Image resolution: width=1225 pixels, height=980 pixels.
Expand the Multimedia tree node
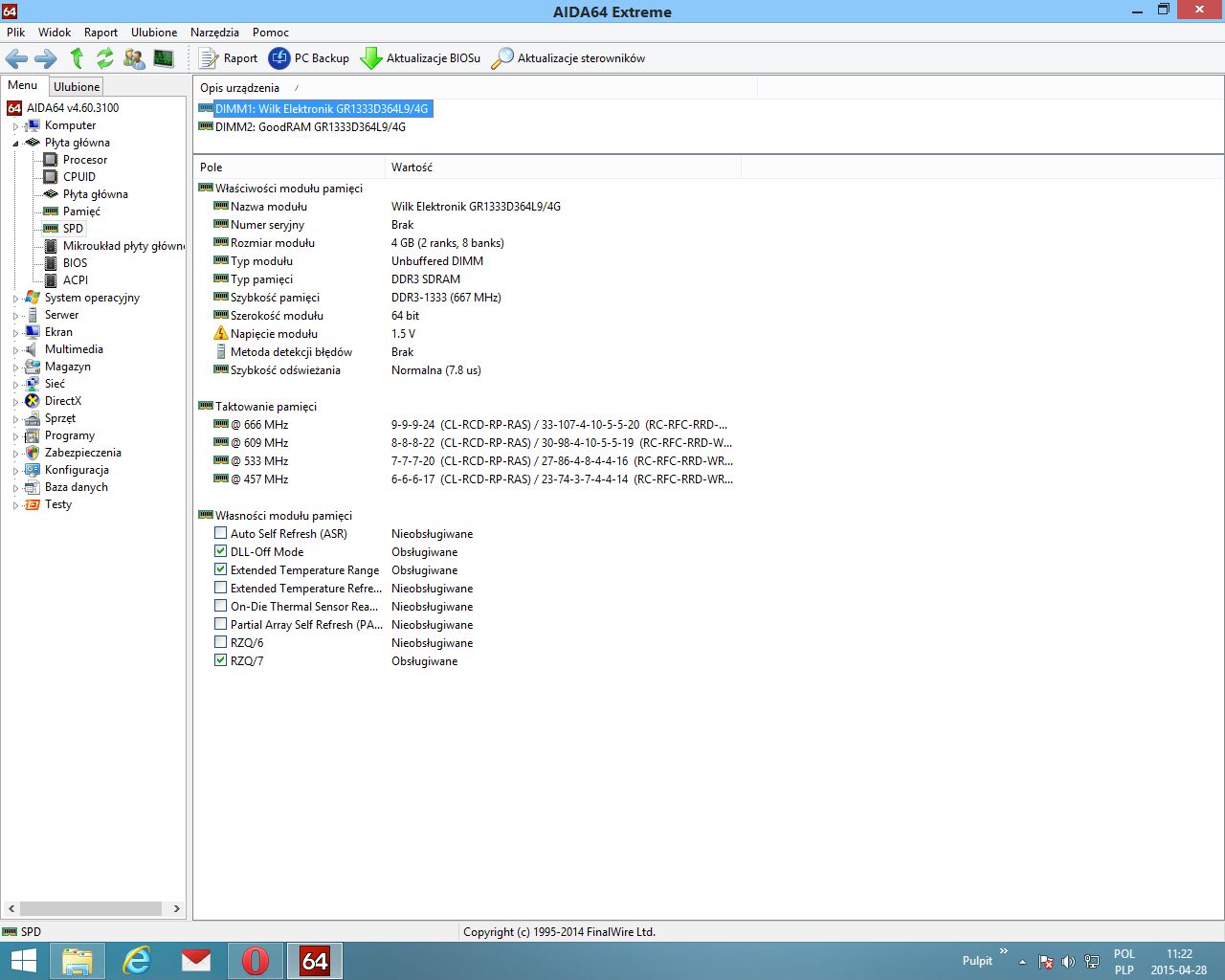pyautogui.click(x=15, y=350)
